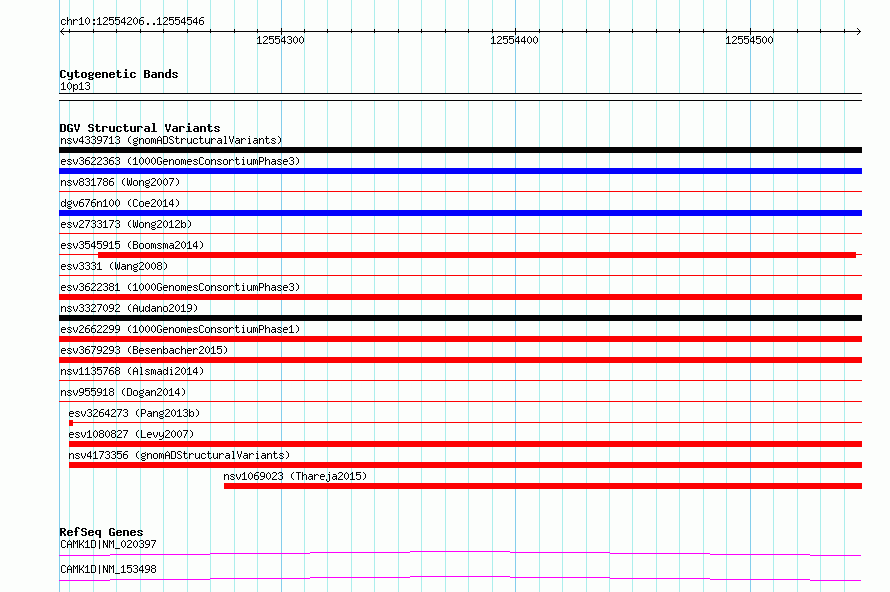
Task: Open nsv3327092 (Audano2019) variant
Action: 129,308
